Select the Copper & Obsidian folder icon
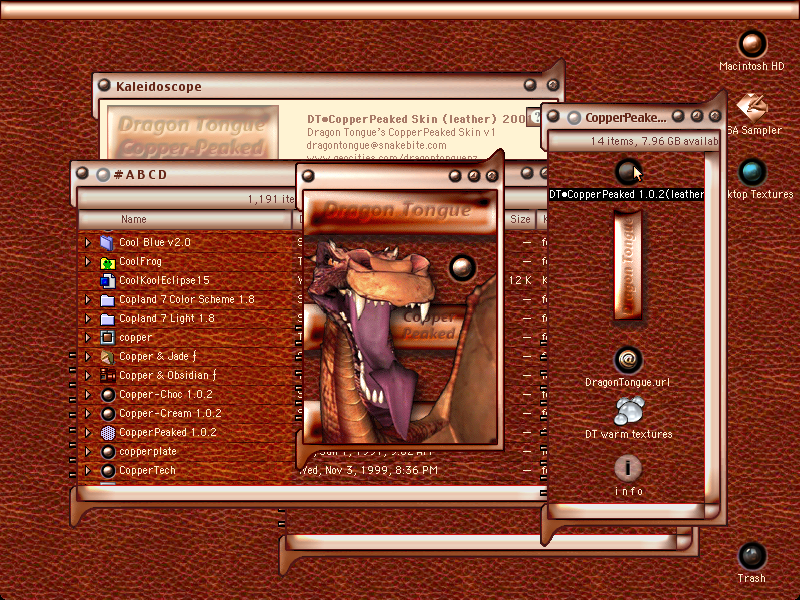Screen dimensions: 800x600 tap(107, 376)
